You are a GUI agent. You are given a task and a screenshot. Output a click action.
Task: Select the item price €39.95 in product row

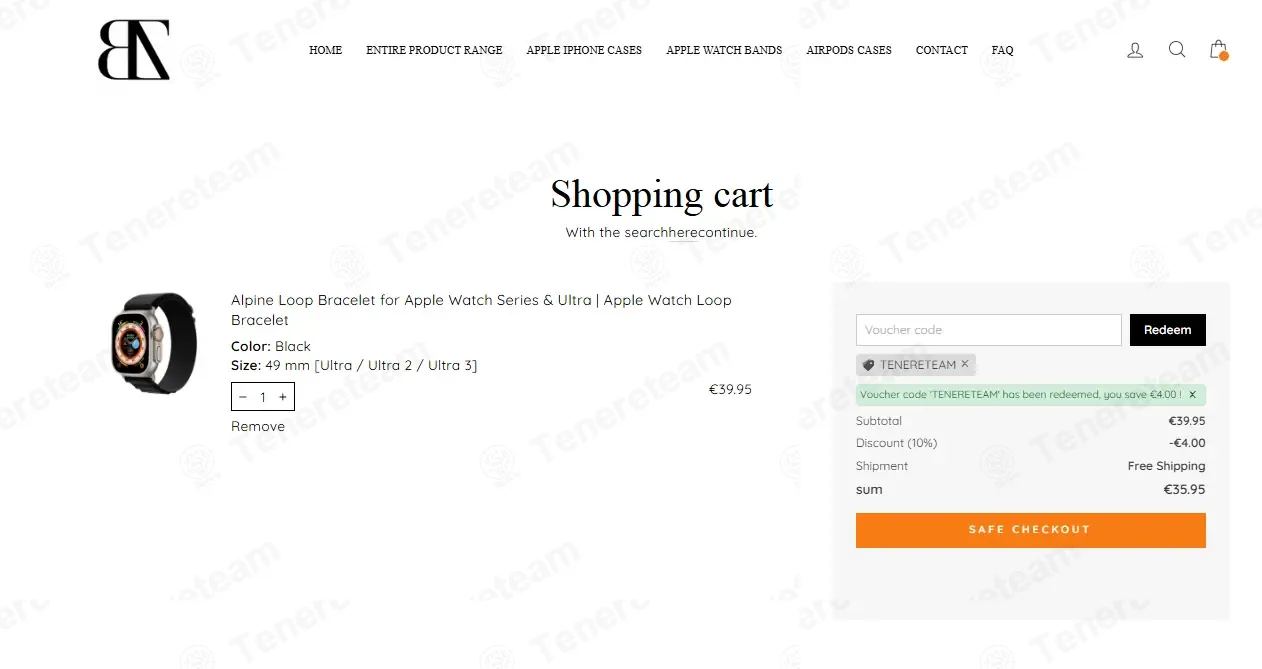point(730,390)
